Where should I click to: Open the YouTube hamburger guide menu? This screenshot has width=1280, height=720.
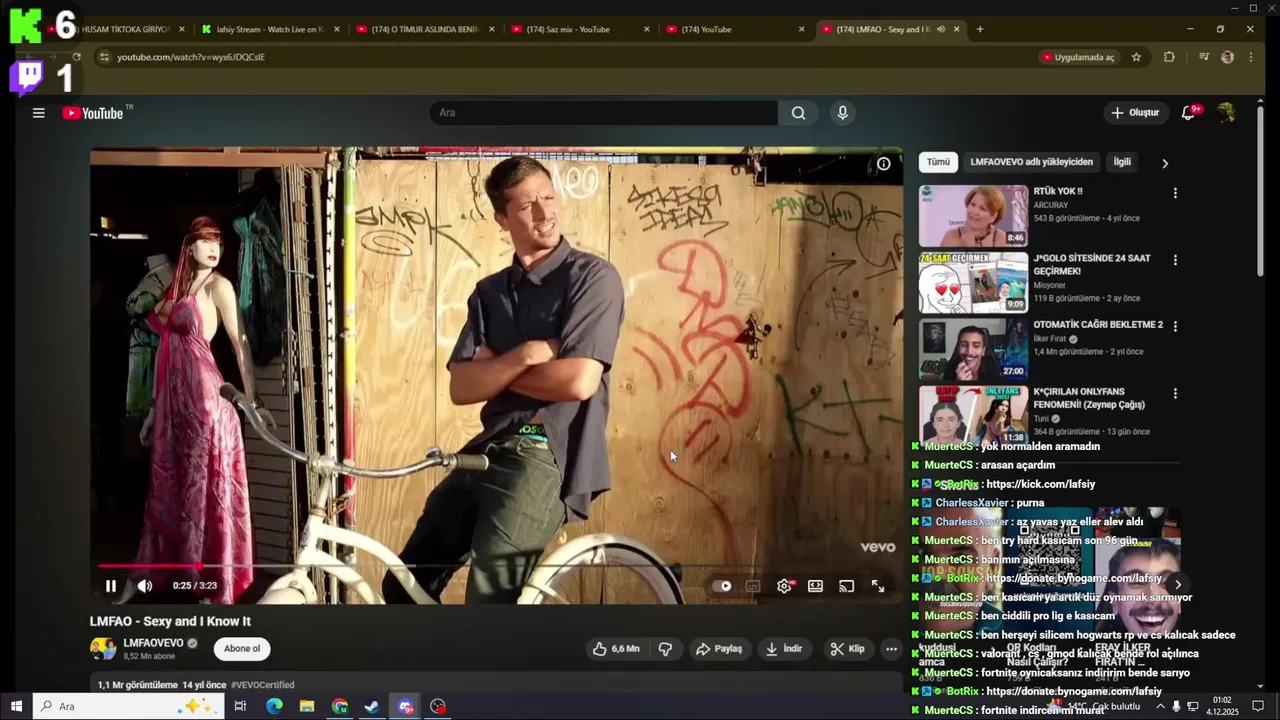click(x=38, y=113)
